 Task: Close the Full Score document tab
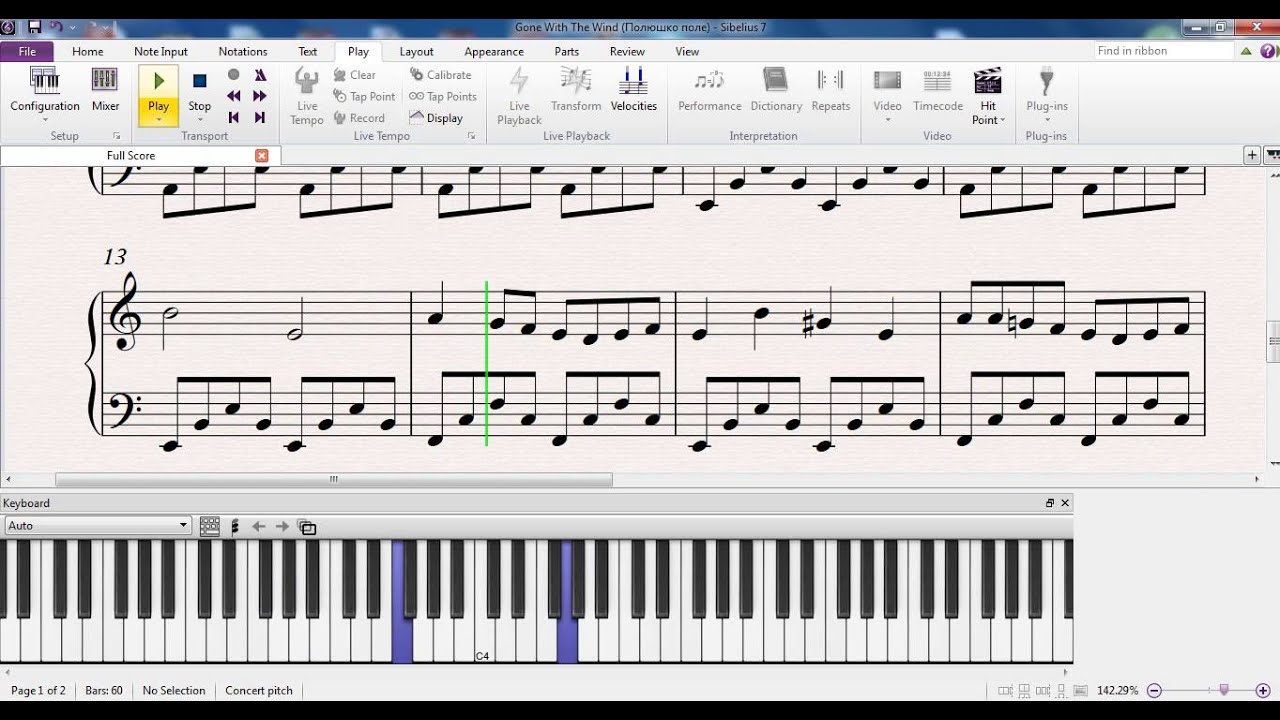[262, 155]
